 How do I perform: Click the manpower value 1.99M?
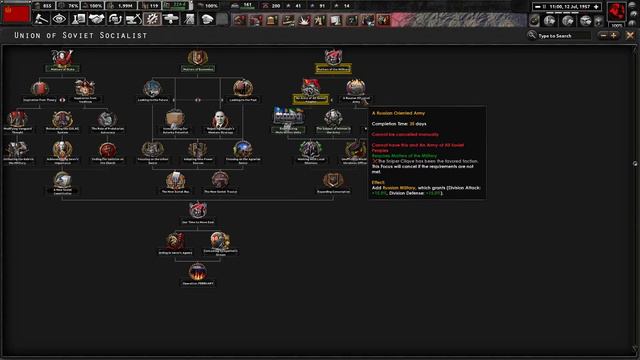coord(125,6)
